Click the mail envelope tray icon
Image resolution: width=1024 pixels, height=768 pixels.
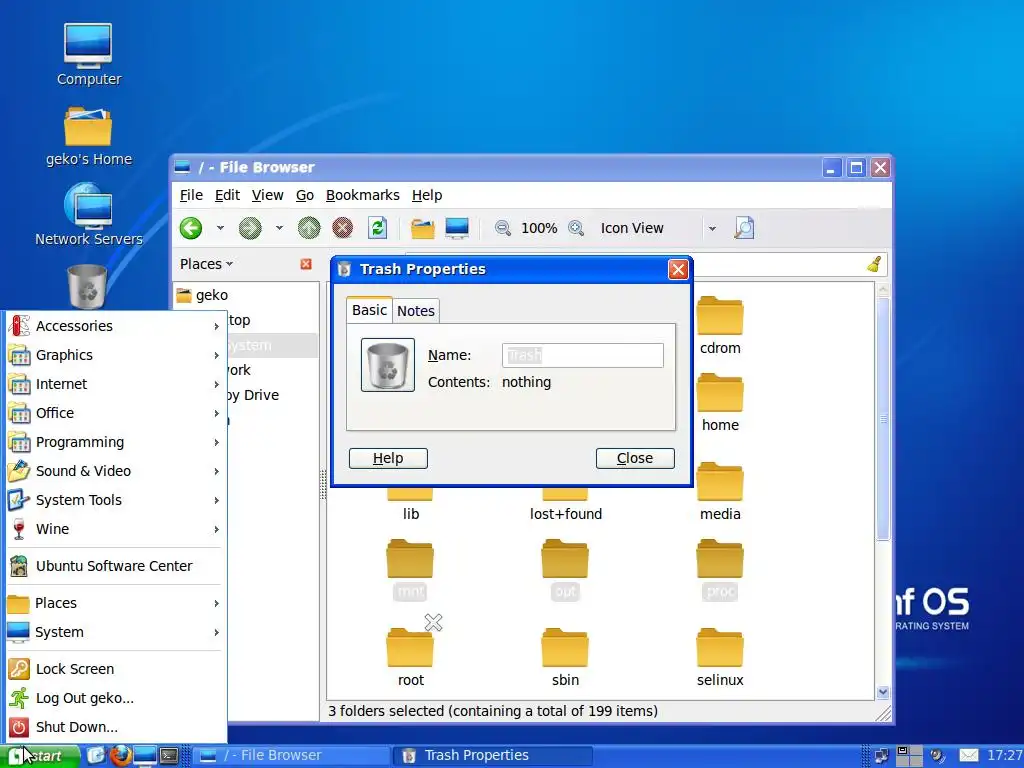pos(969,756)
